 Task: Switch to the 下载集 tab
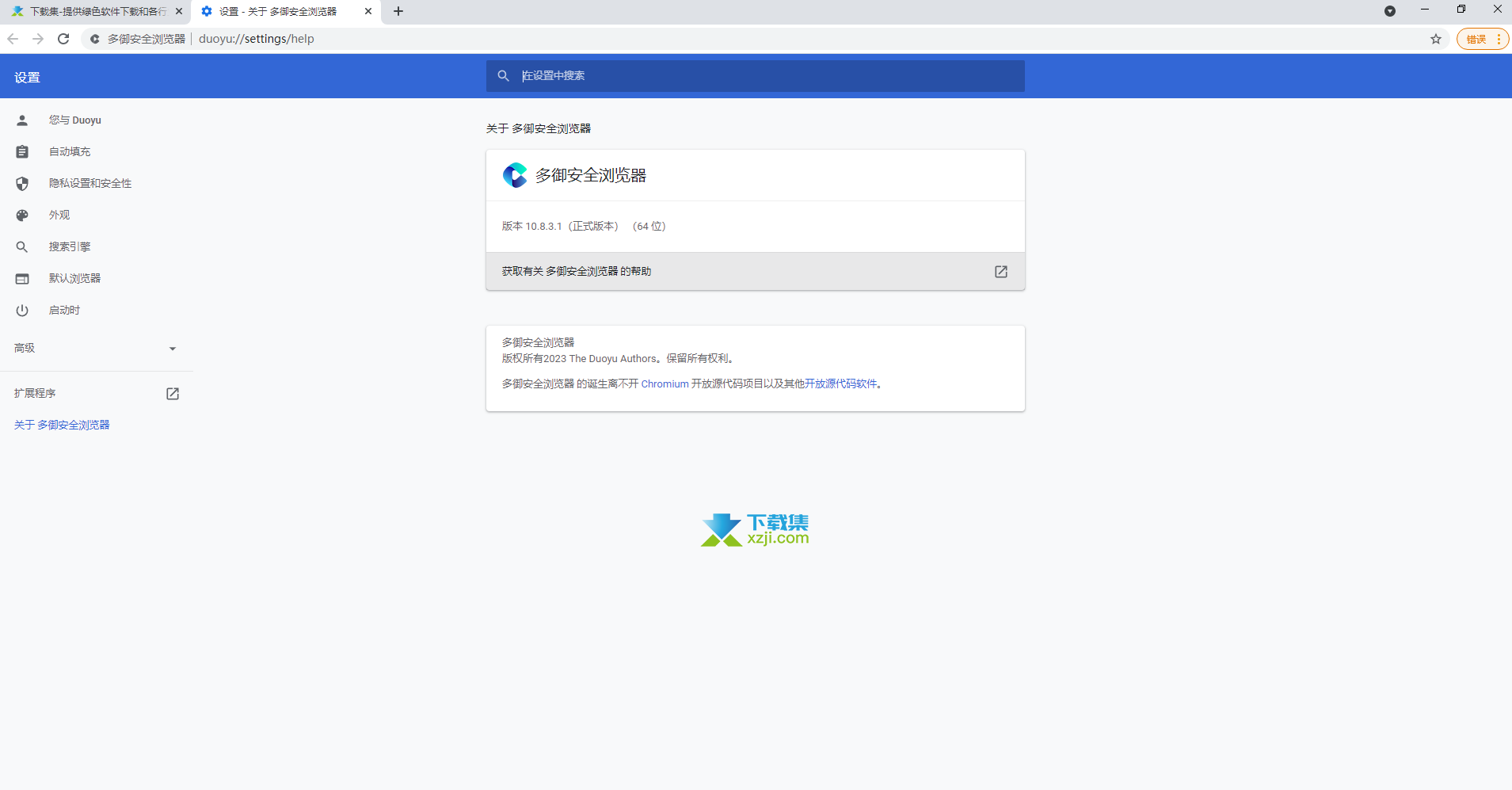pos(97,11)
